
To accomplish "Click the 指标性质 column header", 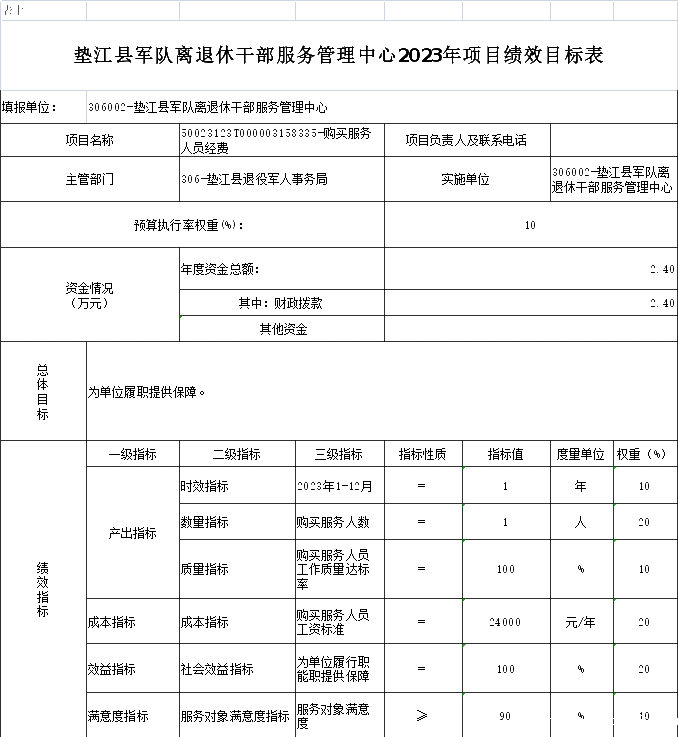I will tap(422, 454).
